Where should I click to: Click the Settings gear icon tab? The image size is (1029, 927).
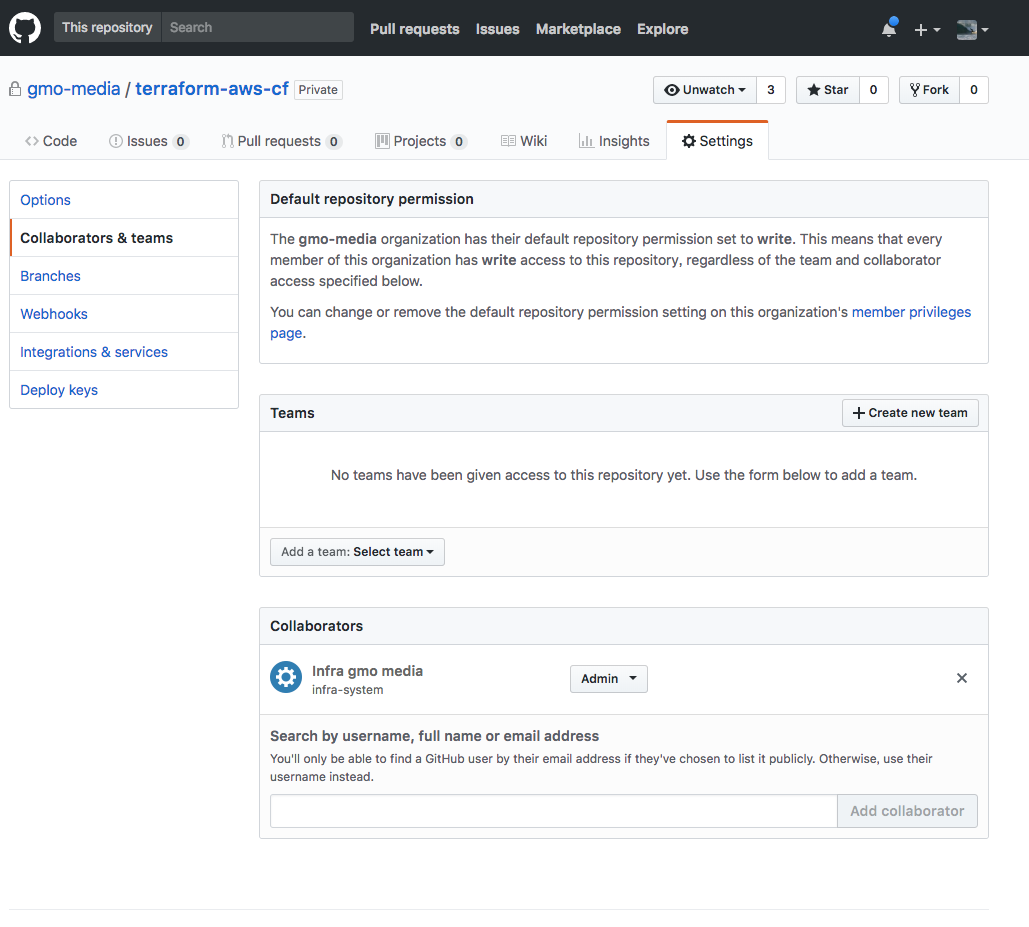tap(689, 141)
